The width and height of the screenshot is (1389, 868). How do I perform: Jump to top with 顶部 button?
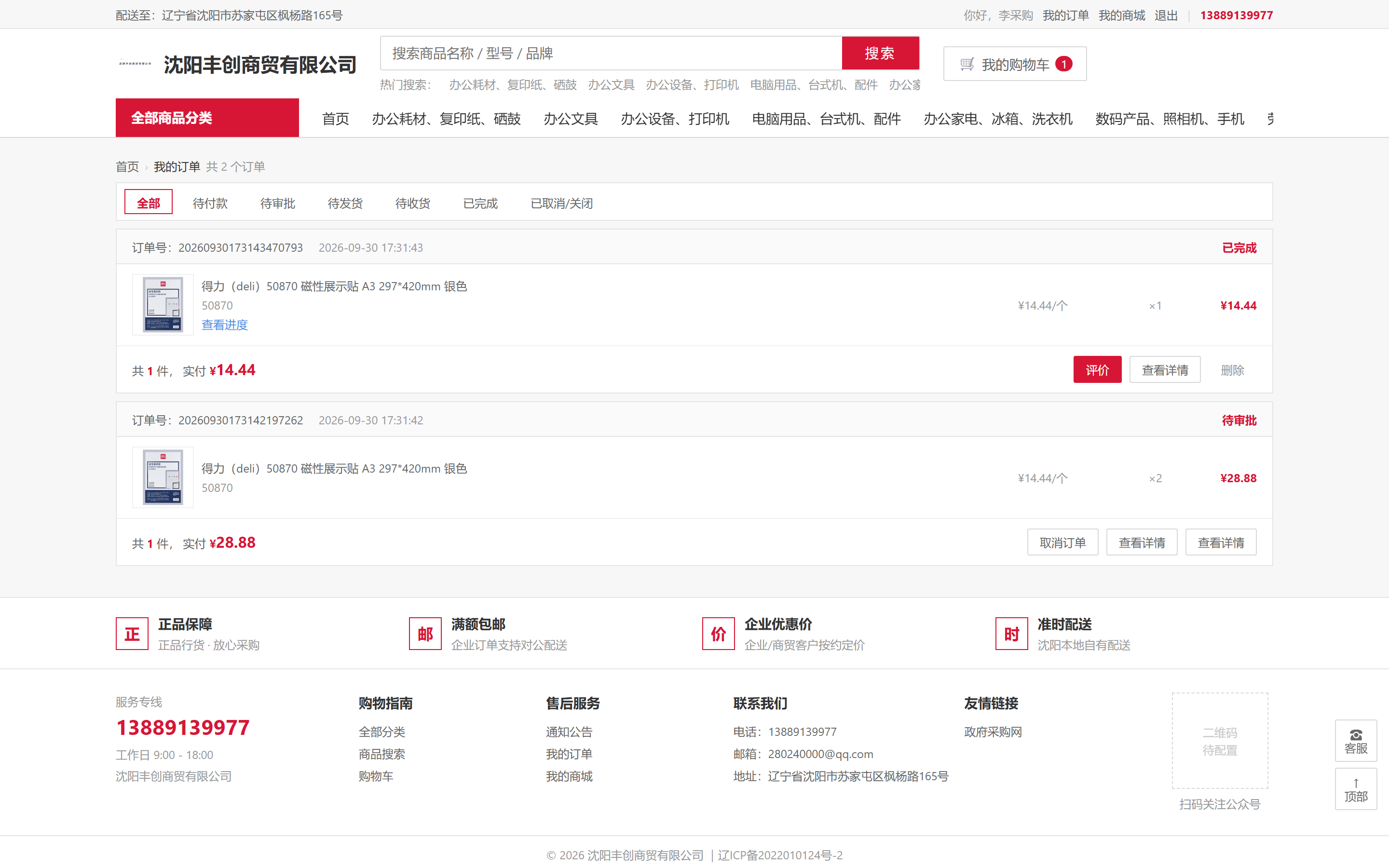click(1356, 789)
